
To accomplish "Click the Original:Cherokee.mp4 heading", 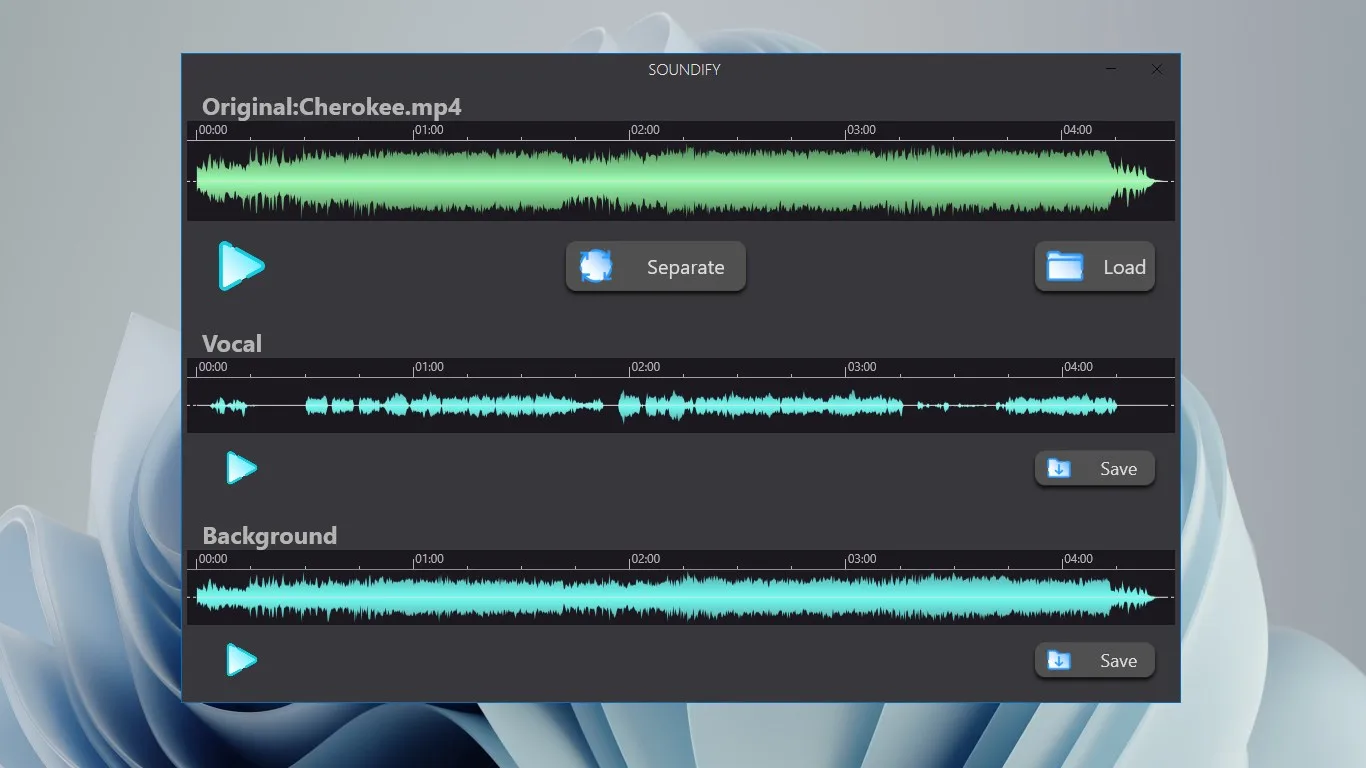I will point(332,107).
